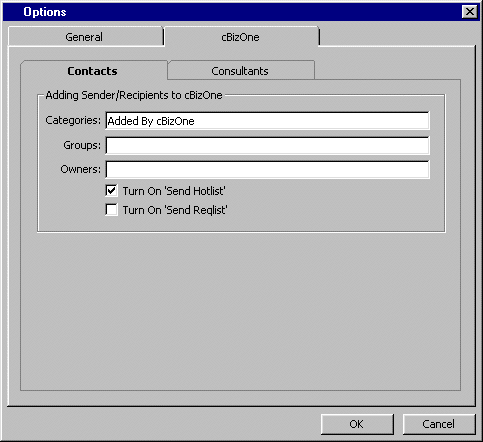Viewport: 483px width, 442px height.
Task: Click the "Turn On 'Send Hotlist'" label text
Action: (x=174, y=191)
